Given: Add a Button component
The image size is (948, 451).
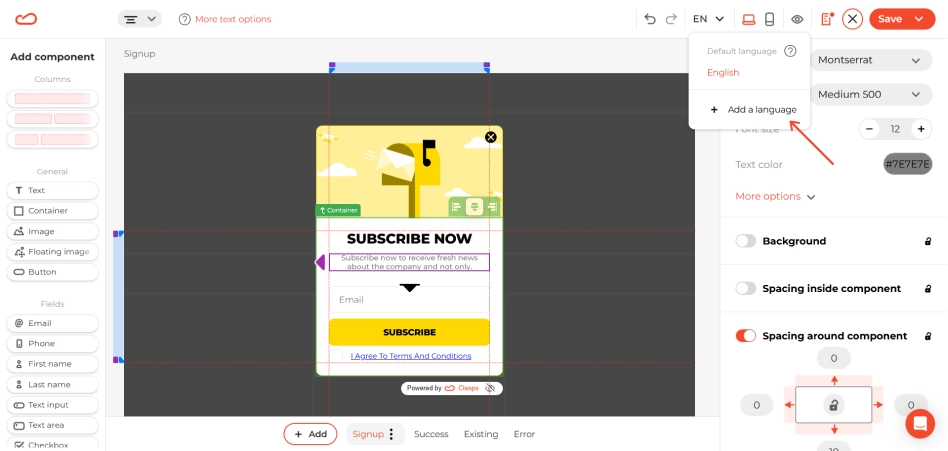Looking at the screenshot, I should [53, 272].
